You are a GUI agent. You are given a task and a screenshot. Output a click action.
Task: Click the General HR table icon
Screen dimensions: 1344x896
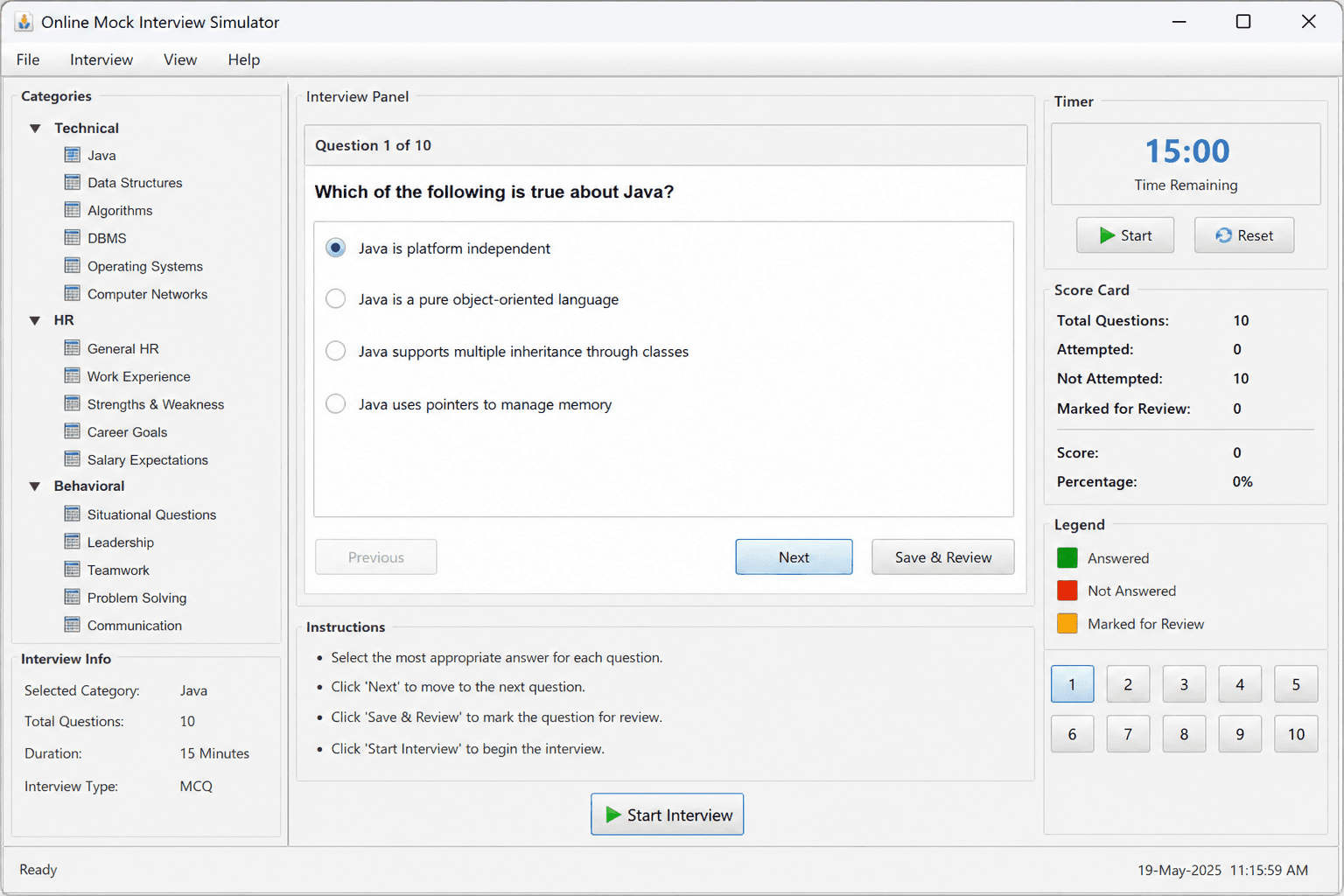[x=73, y=348]
